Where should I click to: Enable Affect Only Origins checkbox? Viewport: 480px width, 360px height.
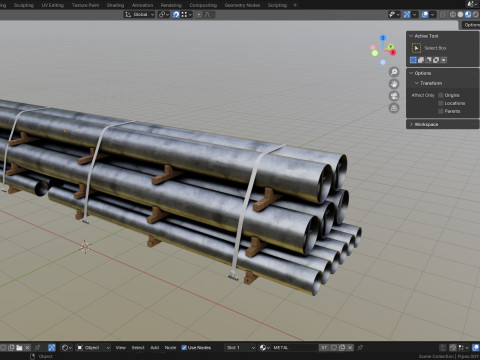(x=441, y=95)
